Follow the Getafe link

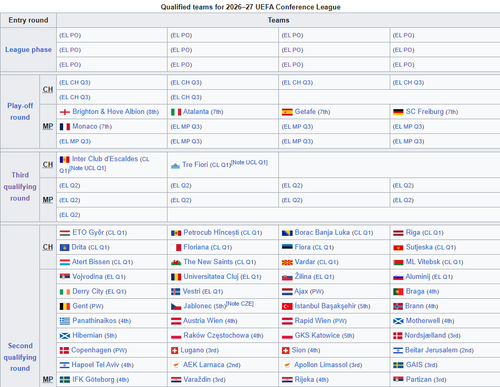point(305,112)
